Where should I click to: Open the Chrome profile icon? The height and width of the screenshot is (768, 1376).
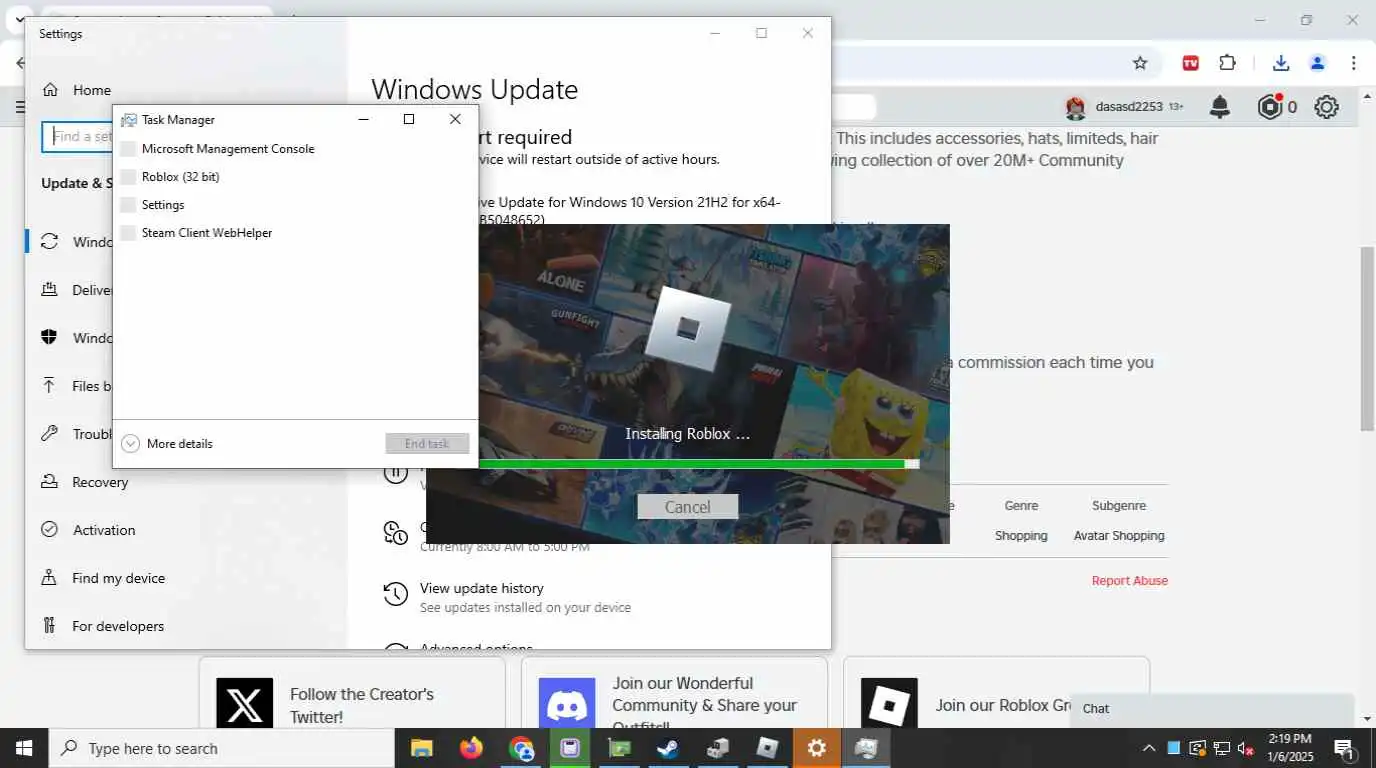1317,63
